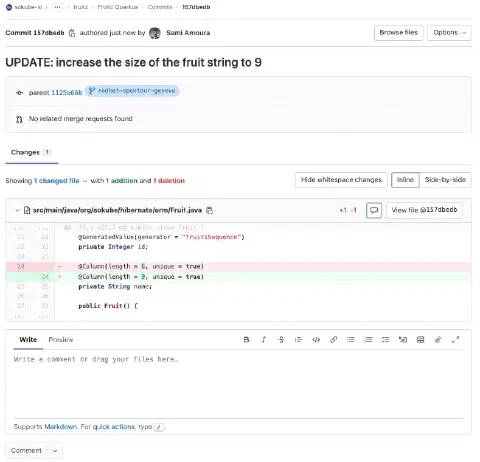Click the merge request icon
Image resolution: width=480 pixels, height=462 pixels.
19,119
